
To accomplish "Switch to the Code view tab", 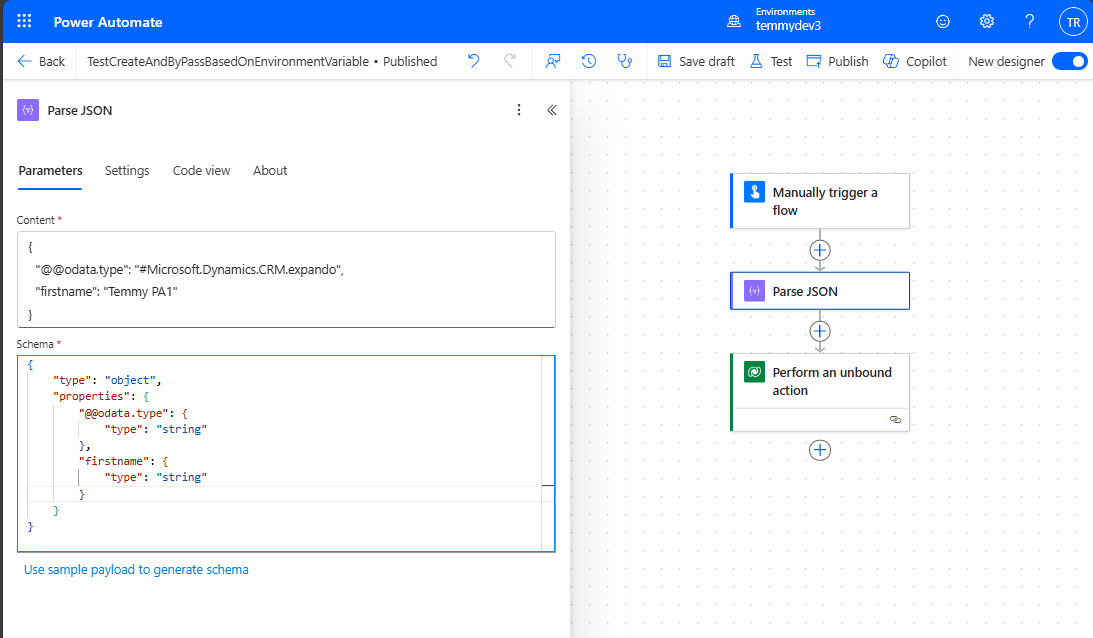I will pyautogui.click(x=201, y=171).
